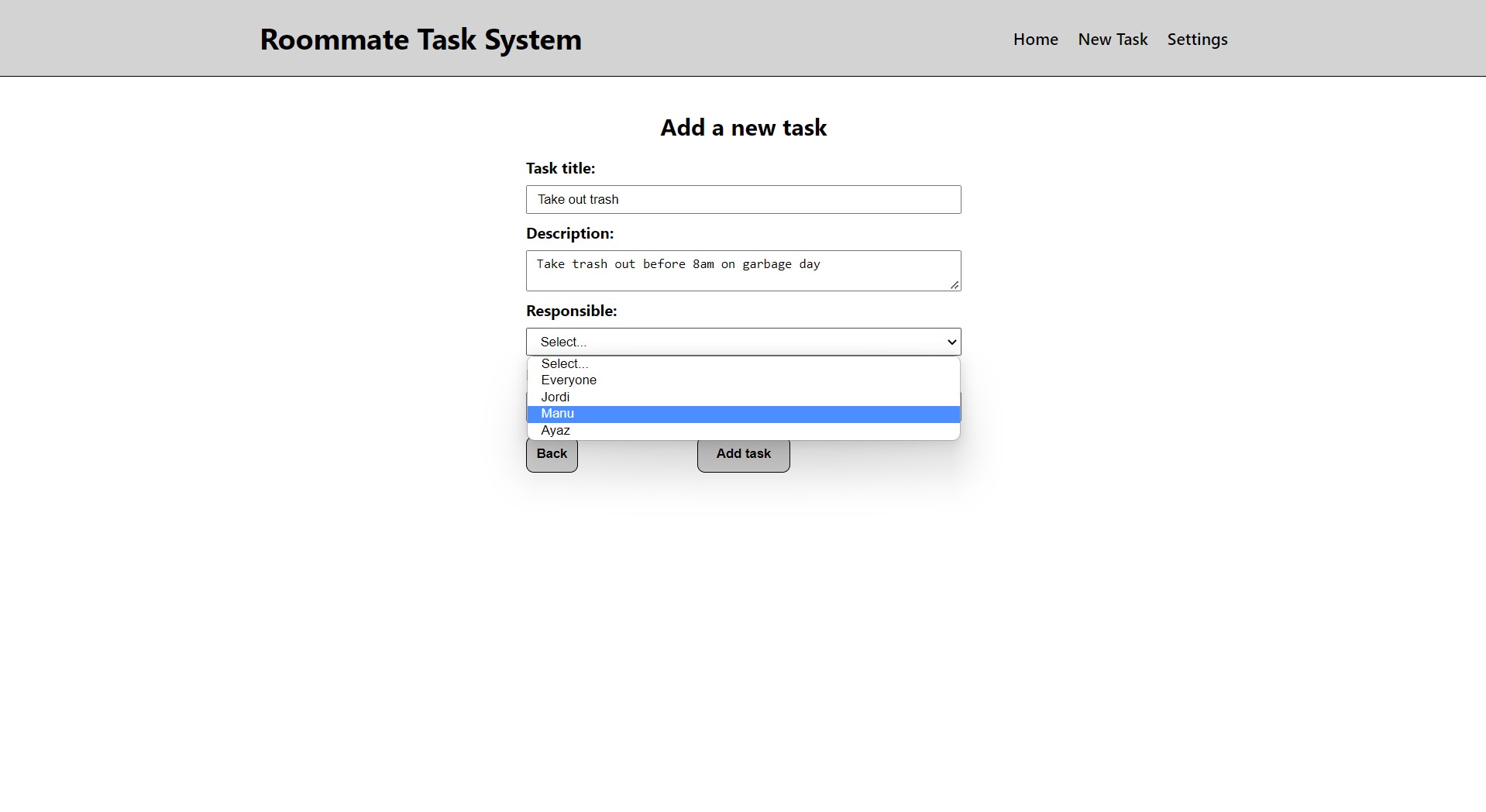Screen dimensions: 1486x812
Task: Click the textarea resize handle
Action: click(953, 287)
